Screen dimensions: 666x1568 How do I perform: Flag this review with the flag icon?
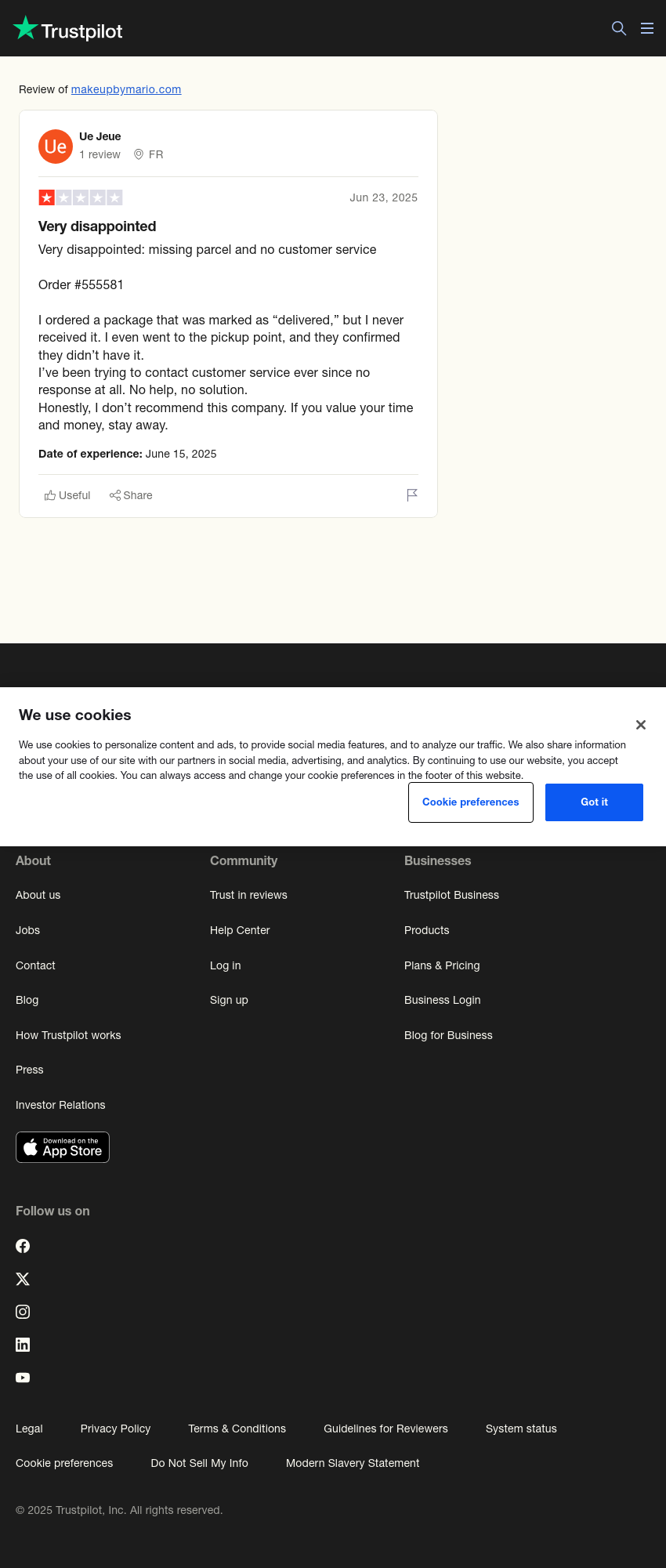tap(412, 494)
